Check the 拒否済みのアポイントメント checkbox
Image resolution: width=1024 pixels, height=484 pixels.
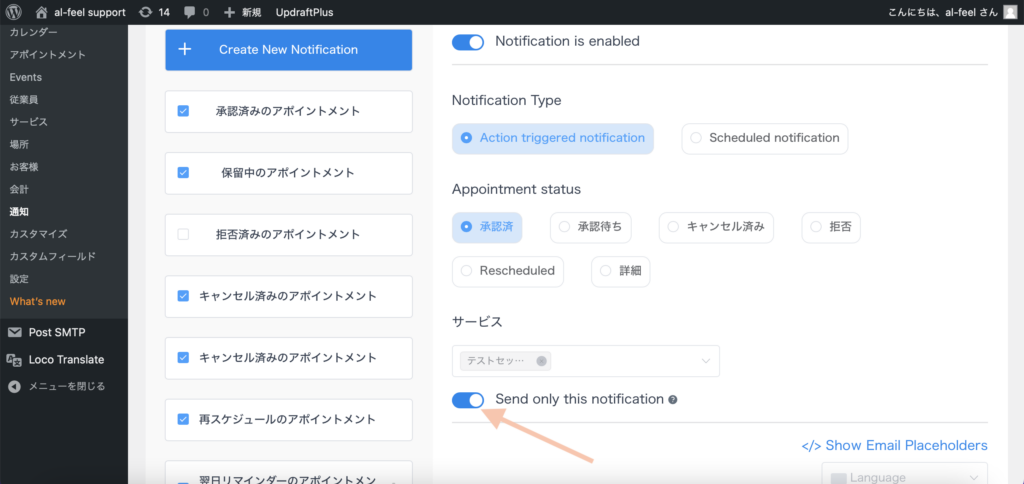coord(183,234)
